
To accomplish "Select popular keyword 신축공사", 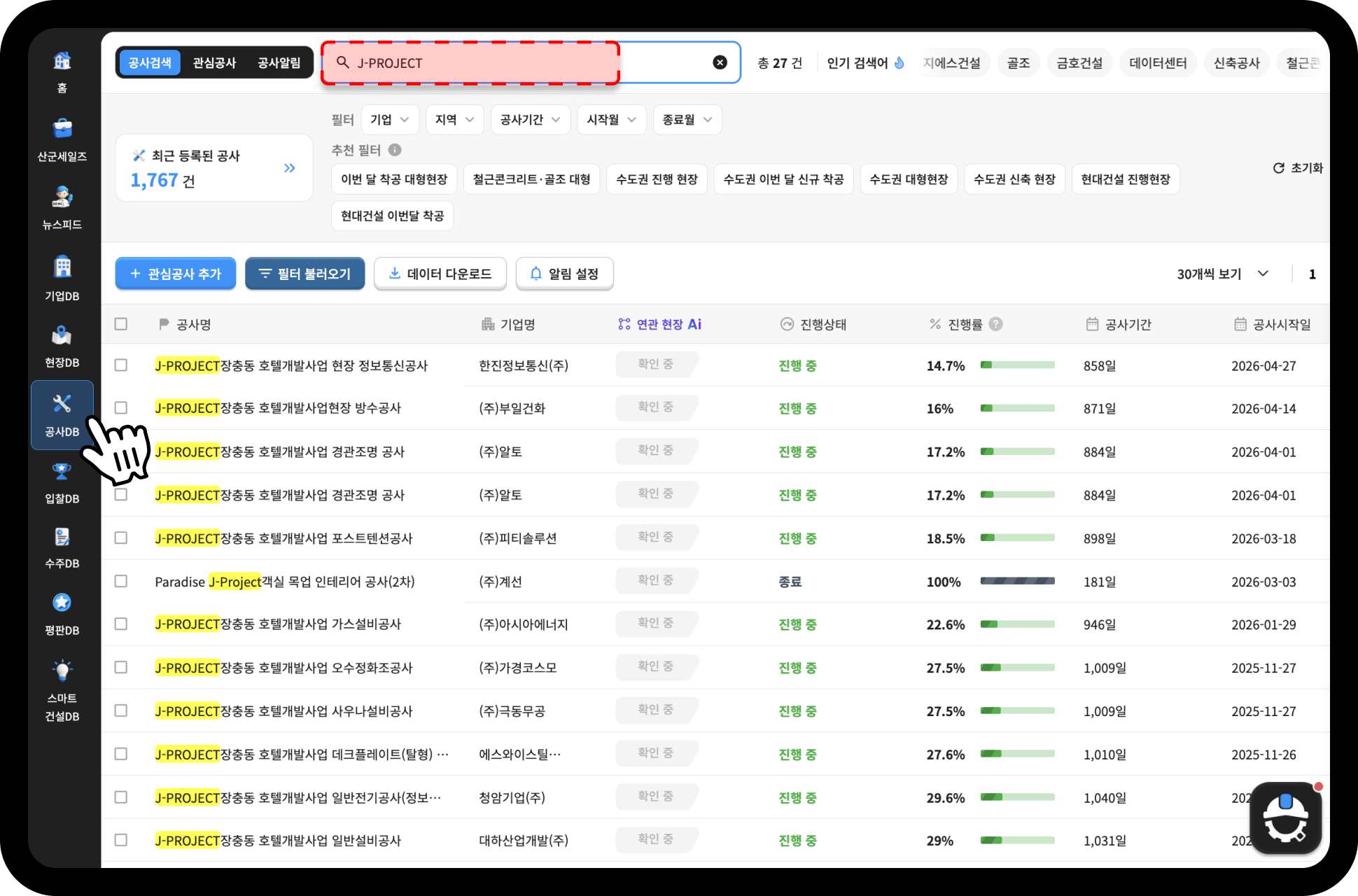I will 1236,63.
